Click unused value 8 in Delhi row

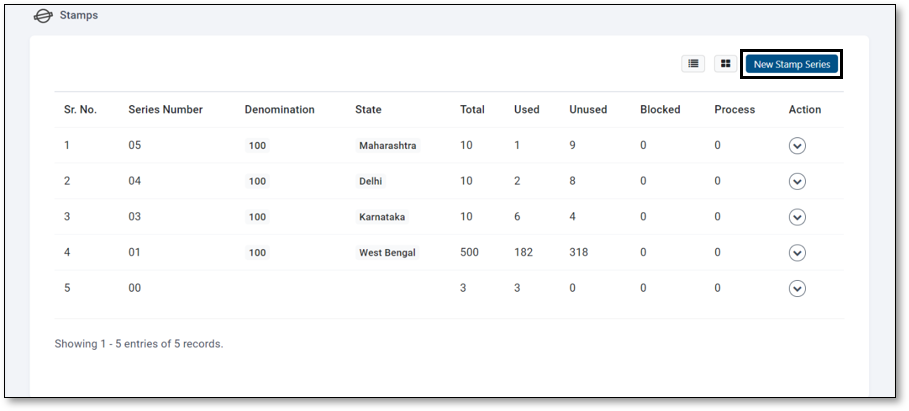[572, 181]
